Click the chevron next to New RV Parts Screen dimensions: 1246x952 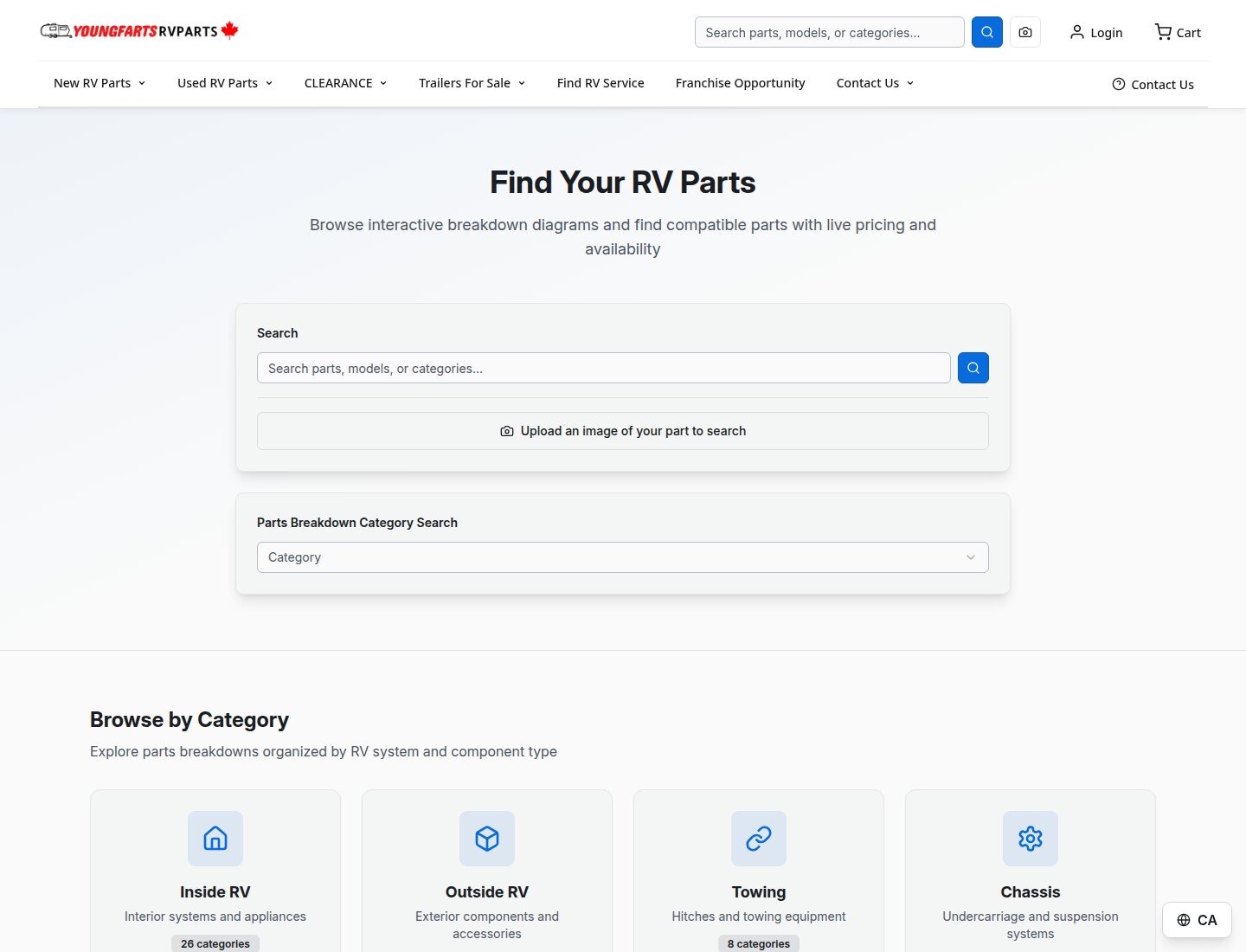142,83
